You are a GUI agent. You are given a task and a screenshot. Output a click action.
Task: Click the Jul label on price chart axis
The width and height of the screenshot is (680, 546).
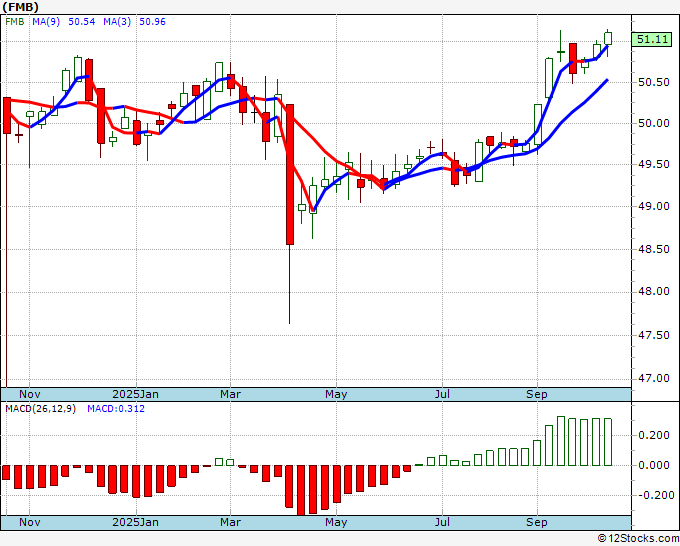click(442, 394)
